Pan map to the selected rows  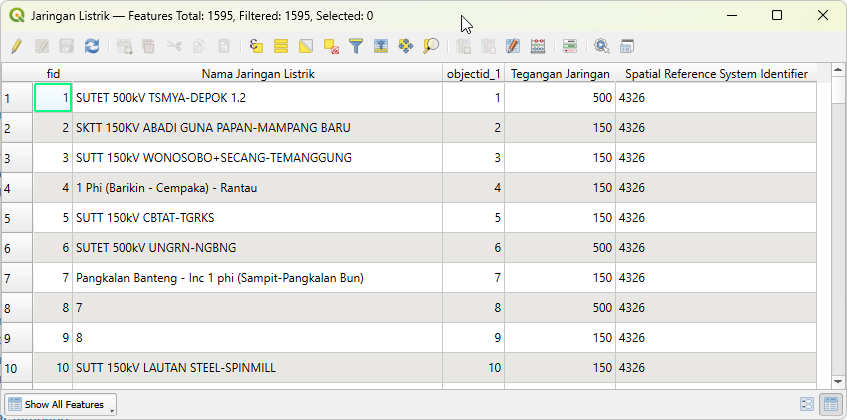pyautogui.click(x=406, y=46)
